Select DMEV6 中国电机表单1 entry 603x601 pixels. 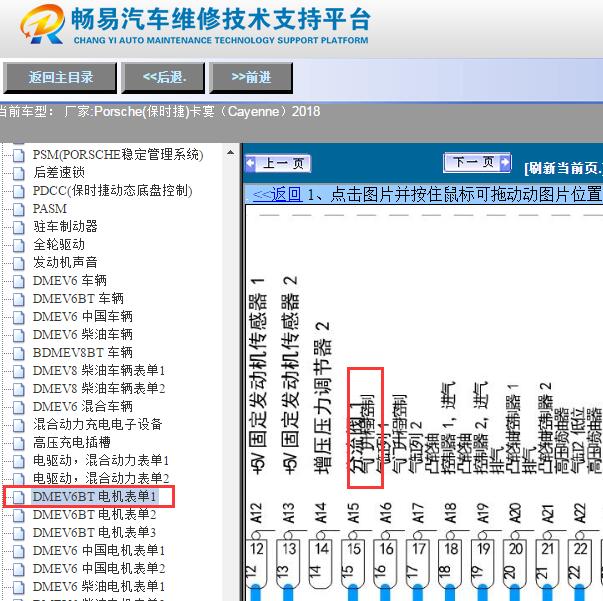(x=99, y=550)
